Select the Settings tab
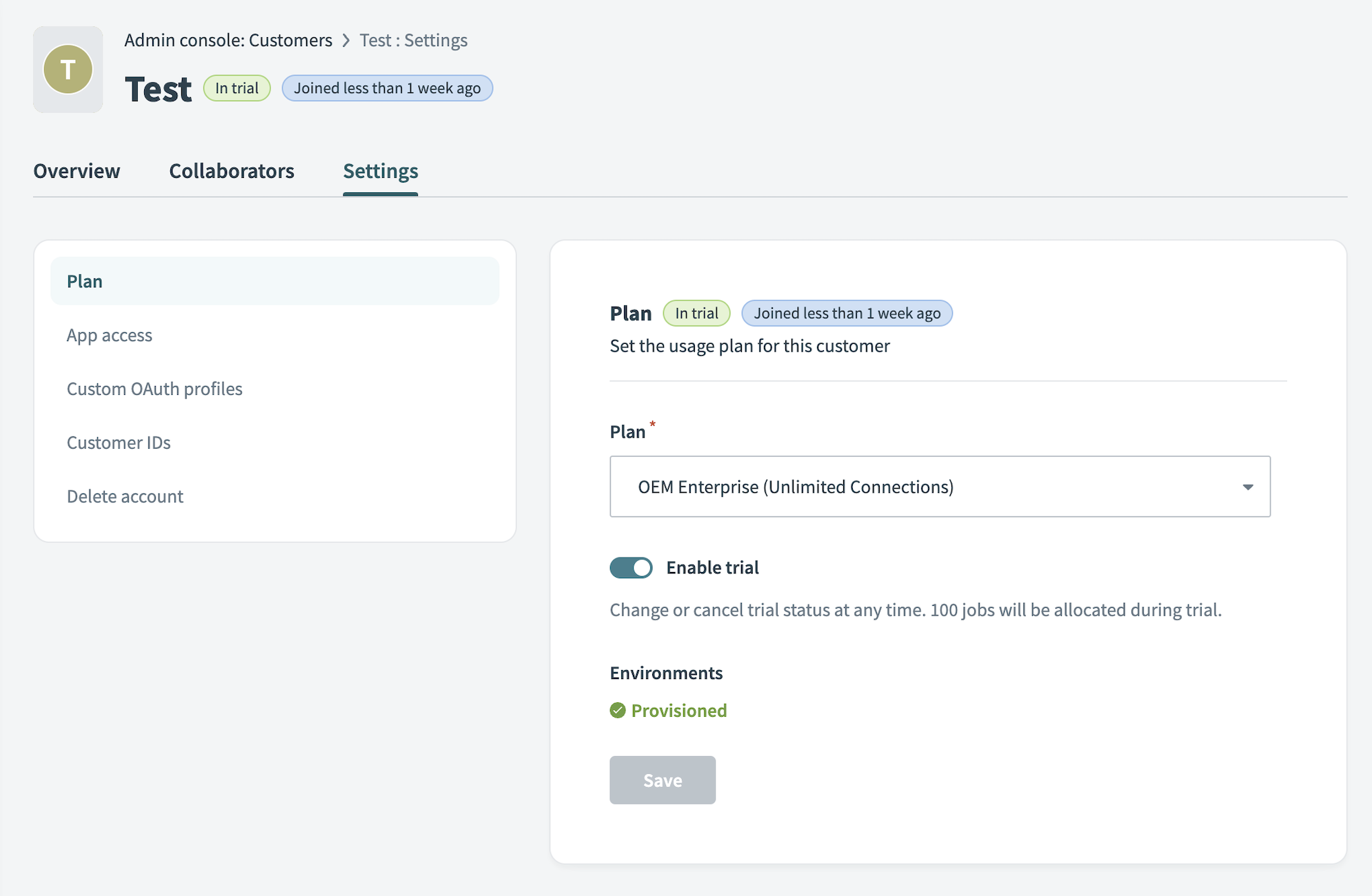The image size is (1372, 896). [x=380, y=171]
